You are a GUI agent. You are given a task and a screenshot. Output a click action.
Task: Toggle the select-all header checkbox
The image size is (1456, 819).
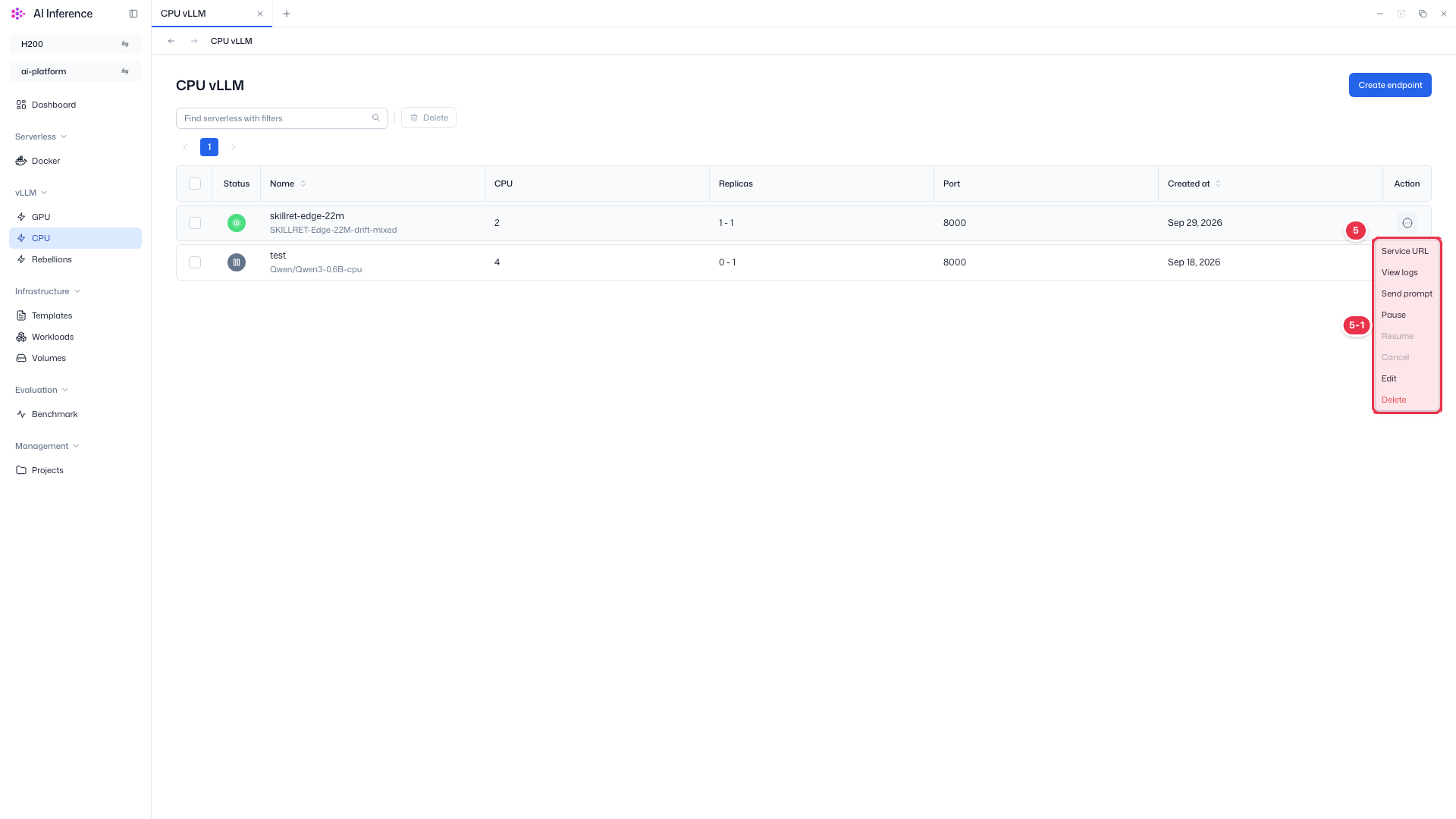(195, 184)
